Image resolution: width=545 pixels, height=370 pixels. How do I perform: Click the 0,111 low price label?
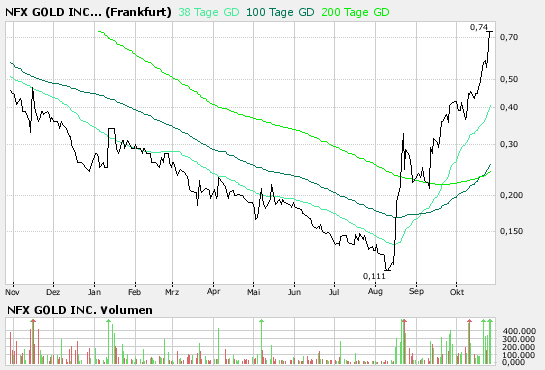click(x=374, y=276)
